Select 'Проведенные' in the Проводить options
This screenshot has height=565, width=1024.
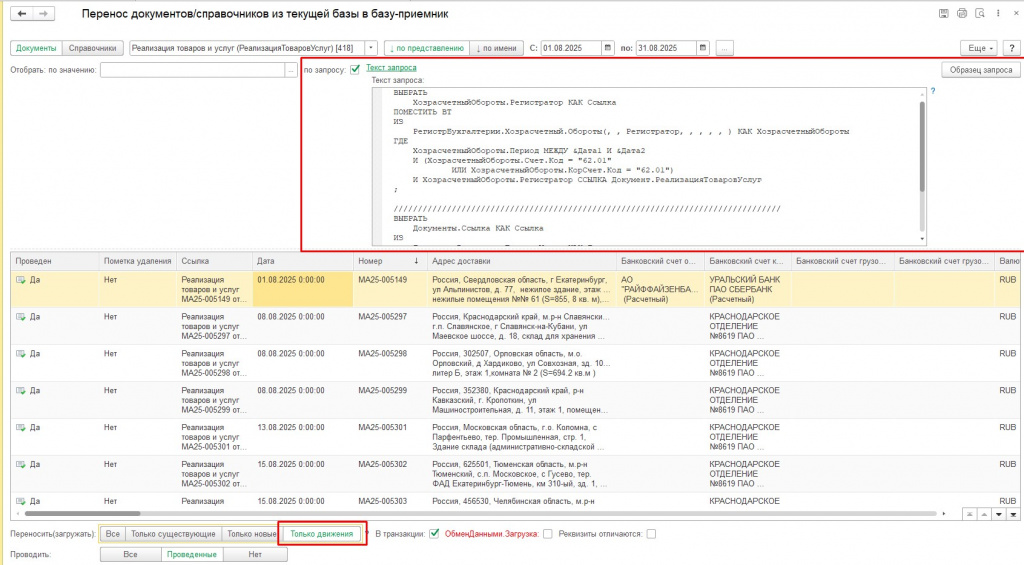pyautogui.click(x=191, y=554)
